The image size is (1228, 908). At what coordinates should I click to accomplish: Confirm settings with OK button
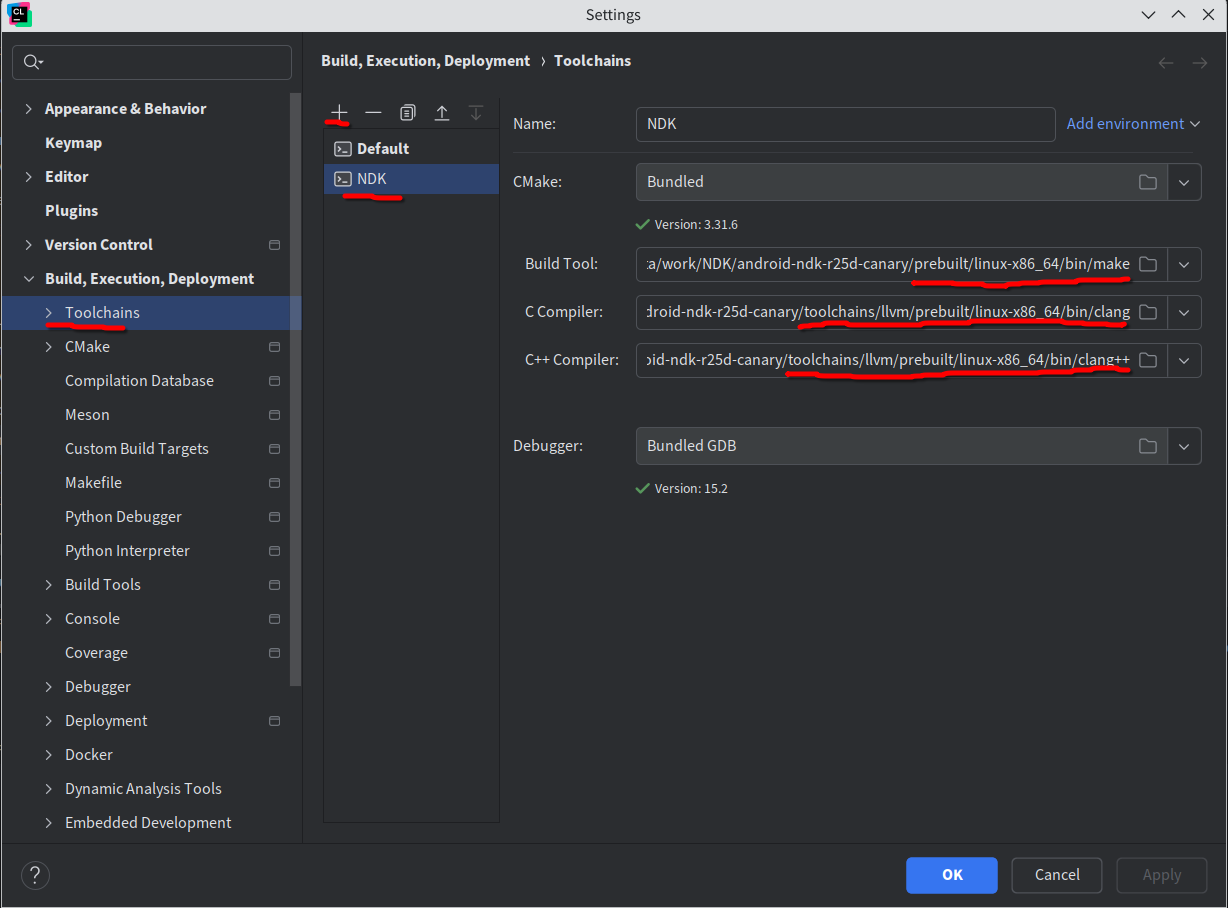(x=952, y=875)
